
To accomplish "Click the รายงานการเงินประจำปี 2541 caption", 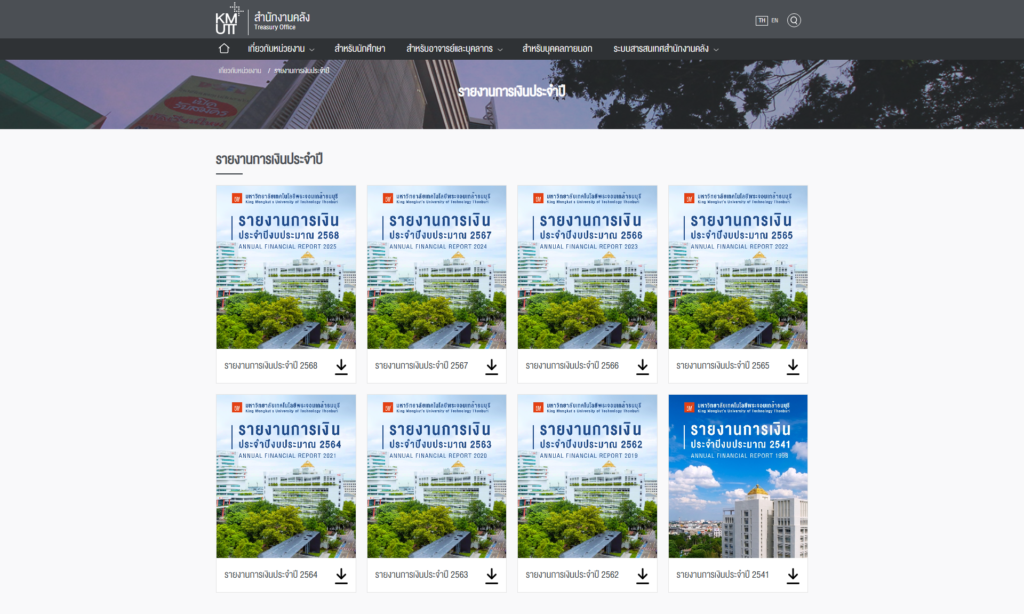I will point(722,575).
